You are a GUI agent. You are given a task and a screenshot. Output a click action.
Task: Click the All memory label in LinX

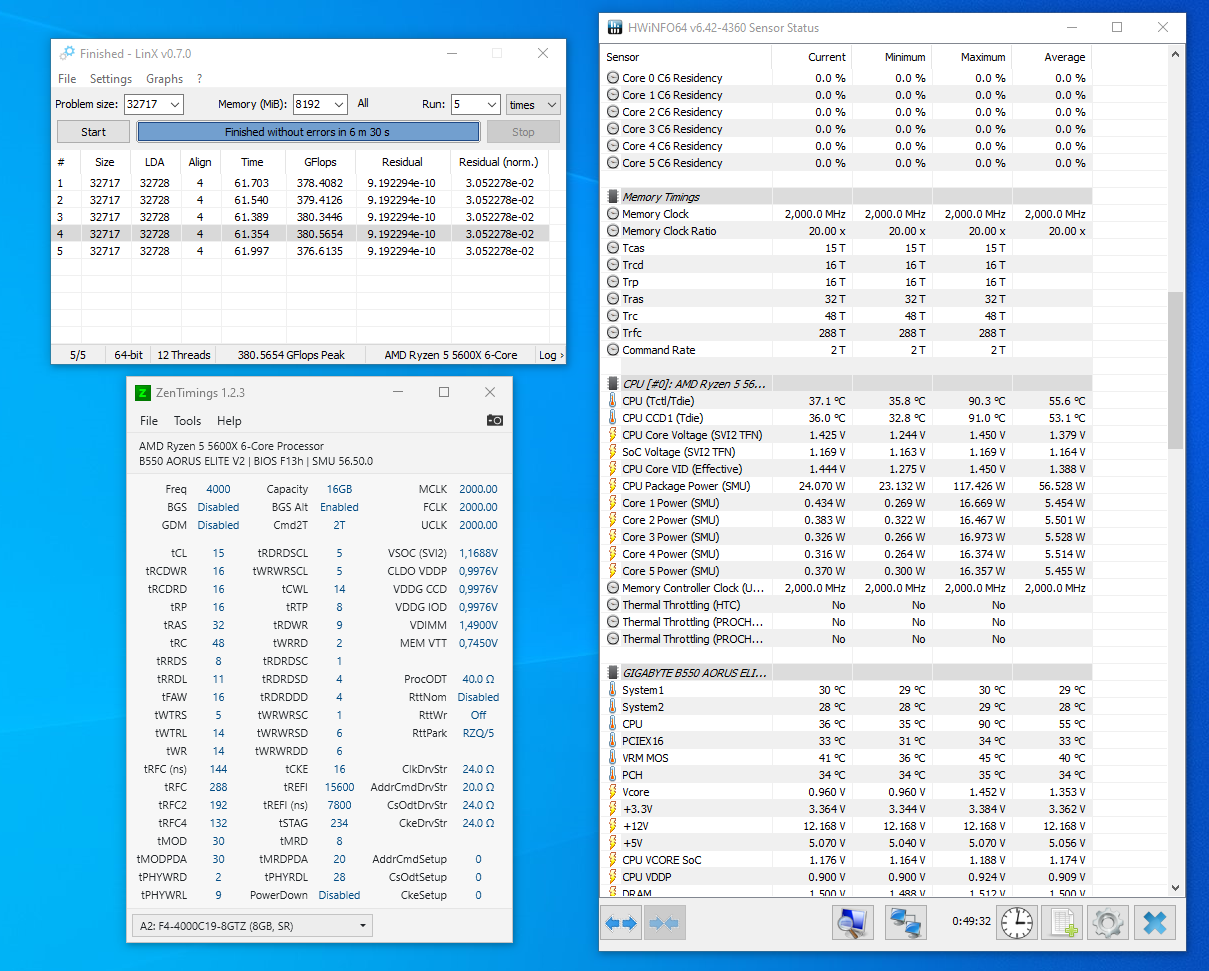pyautogui.click(x=363, y=103)
